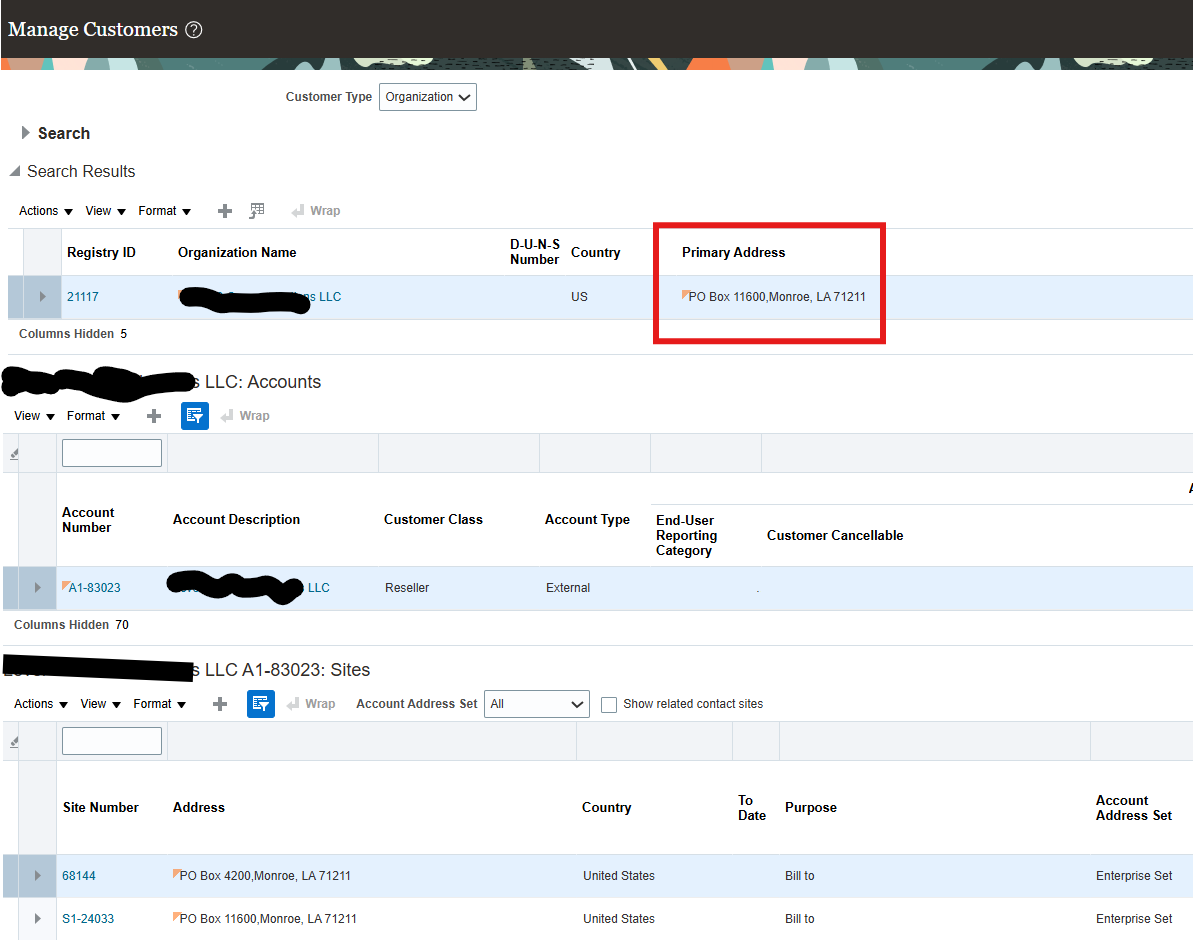Open View menu in Search Results toolbar

(105, 211)
